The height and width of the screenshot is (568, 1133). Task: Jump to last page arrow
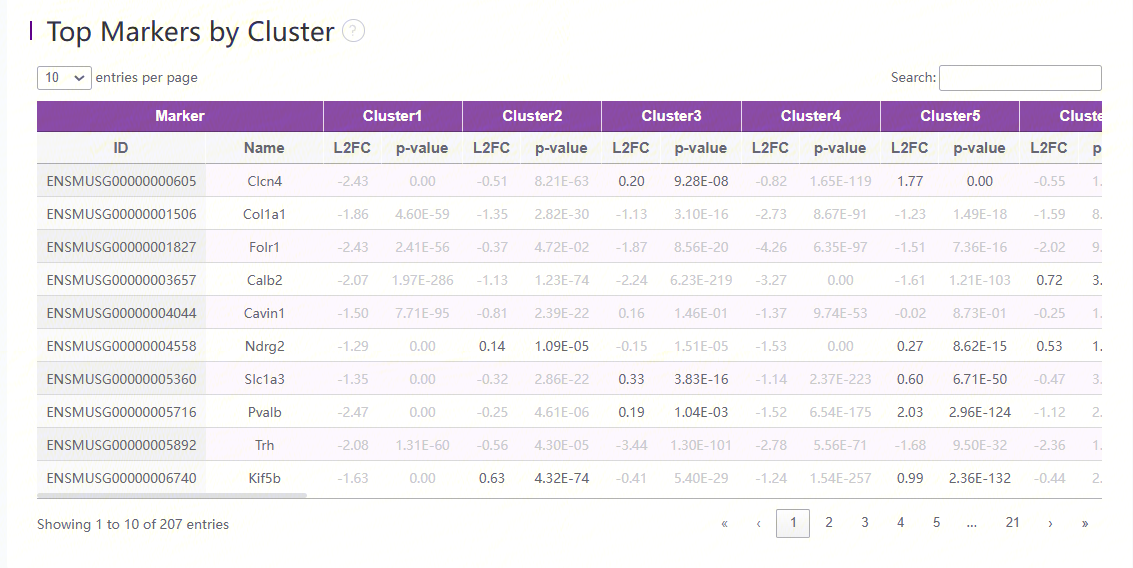click(1084, 523)
